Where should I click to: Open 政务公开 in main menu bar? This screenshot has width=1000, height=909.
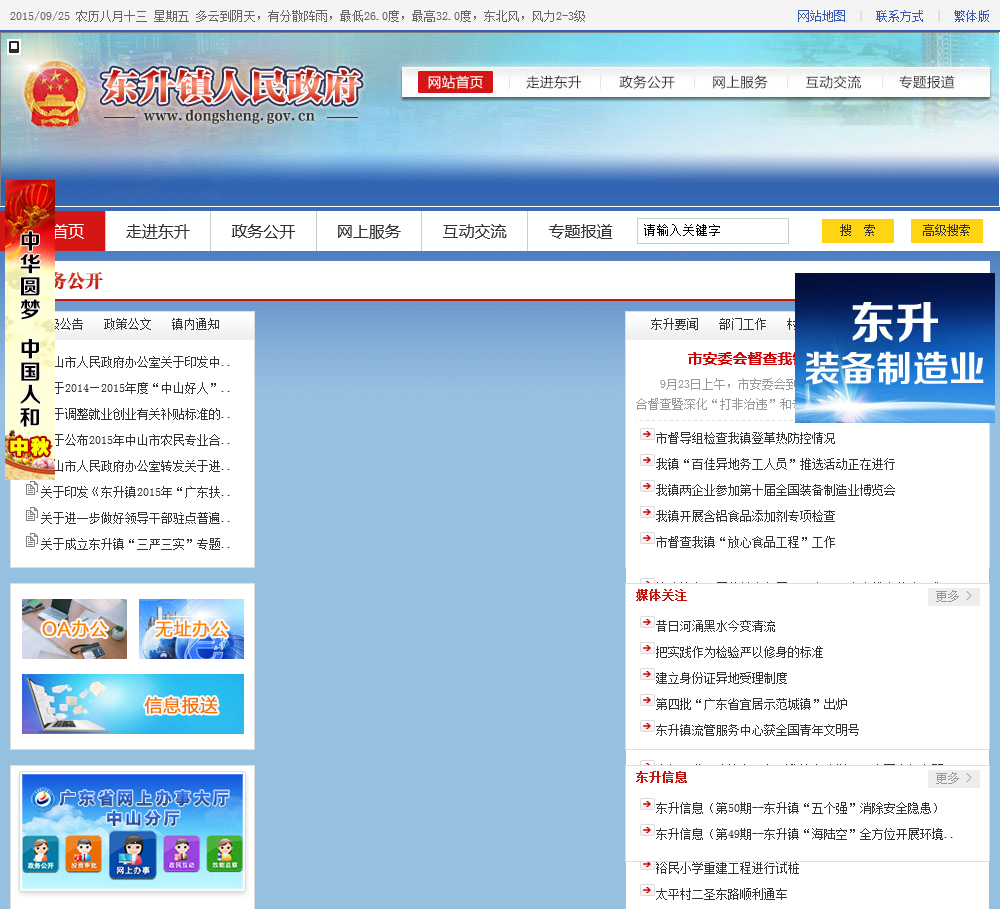[x=263, y=232]
